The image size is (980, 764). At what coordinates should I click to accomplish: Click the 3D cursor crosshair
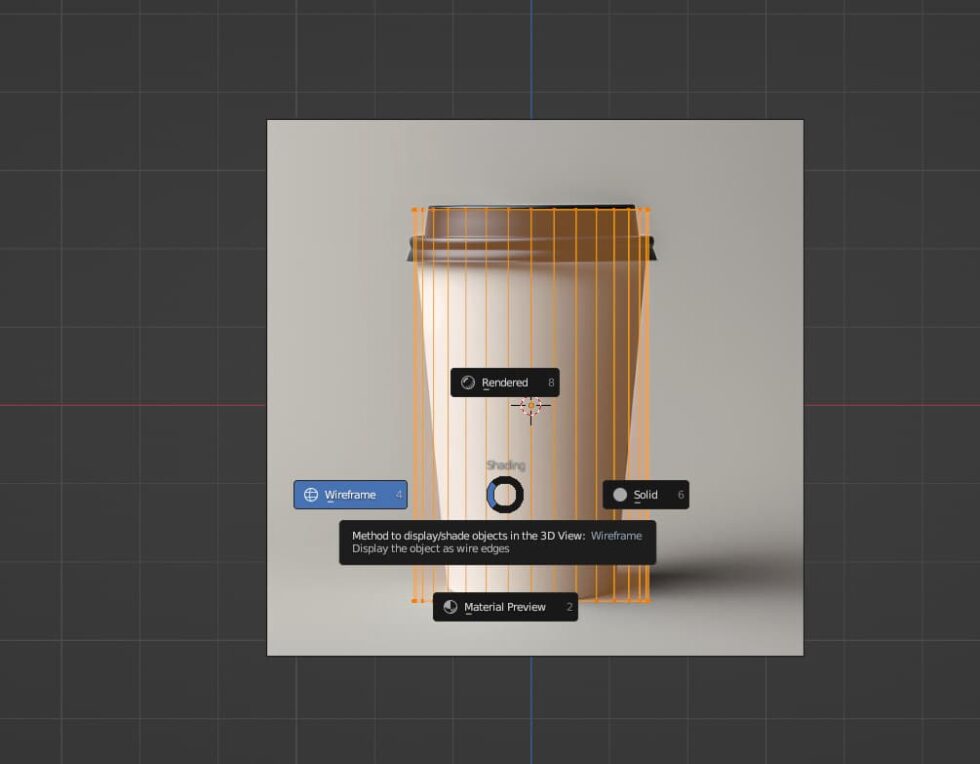(x=533, y=406)
